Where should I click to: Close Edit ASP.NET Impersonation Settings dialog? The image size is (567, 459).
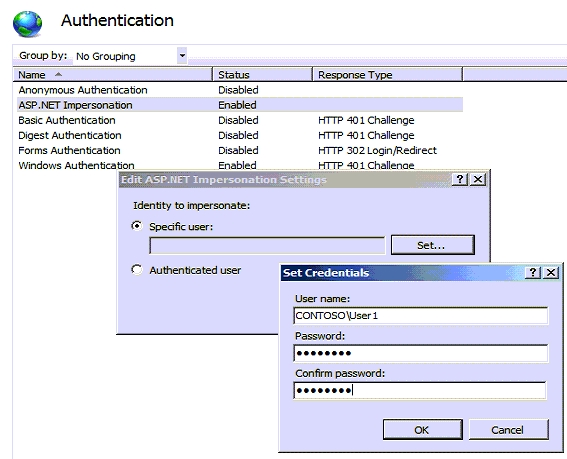pos(478,179)
